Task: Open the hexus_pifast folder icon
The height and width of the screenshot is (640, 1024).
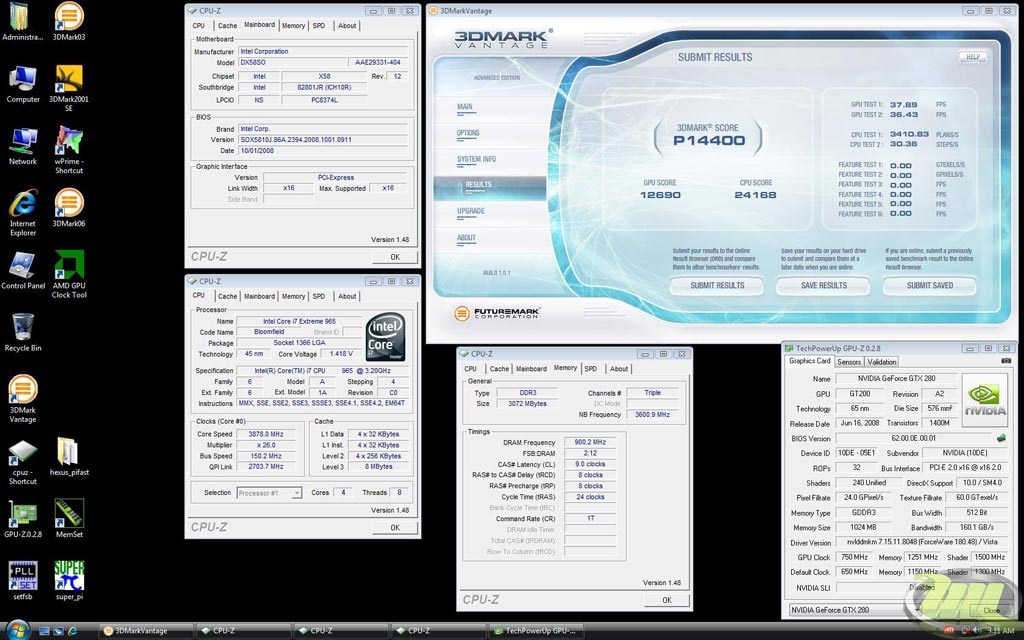Action: (69, 456)
